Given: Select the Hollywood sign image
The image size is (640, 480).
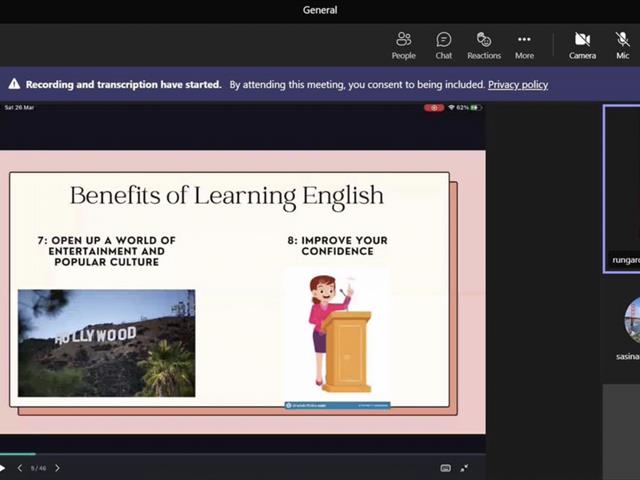Looking at the screenshot, I should click(107, 343).
